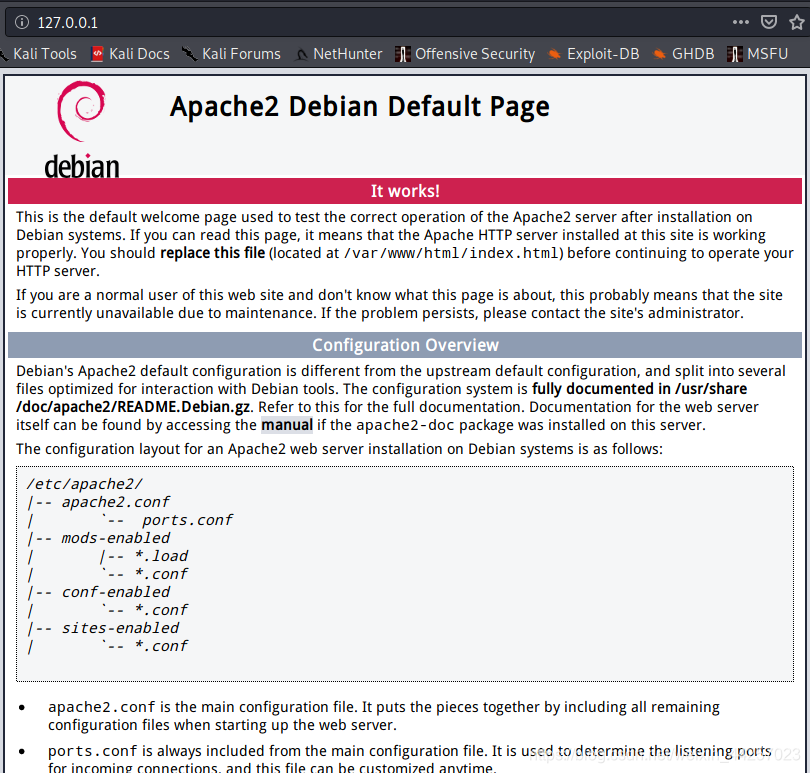The width and height of the screenshot is (810, 773).
Task: Click the Kali Docs red favicon
Action: point(97,54)
